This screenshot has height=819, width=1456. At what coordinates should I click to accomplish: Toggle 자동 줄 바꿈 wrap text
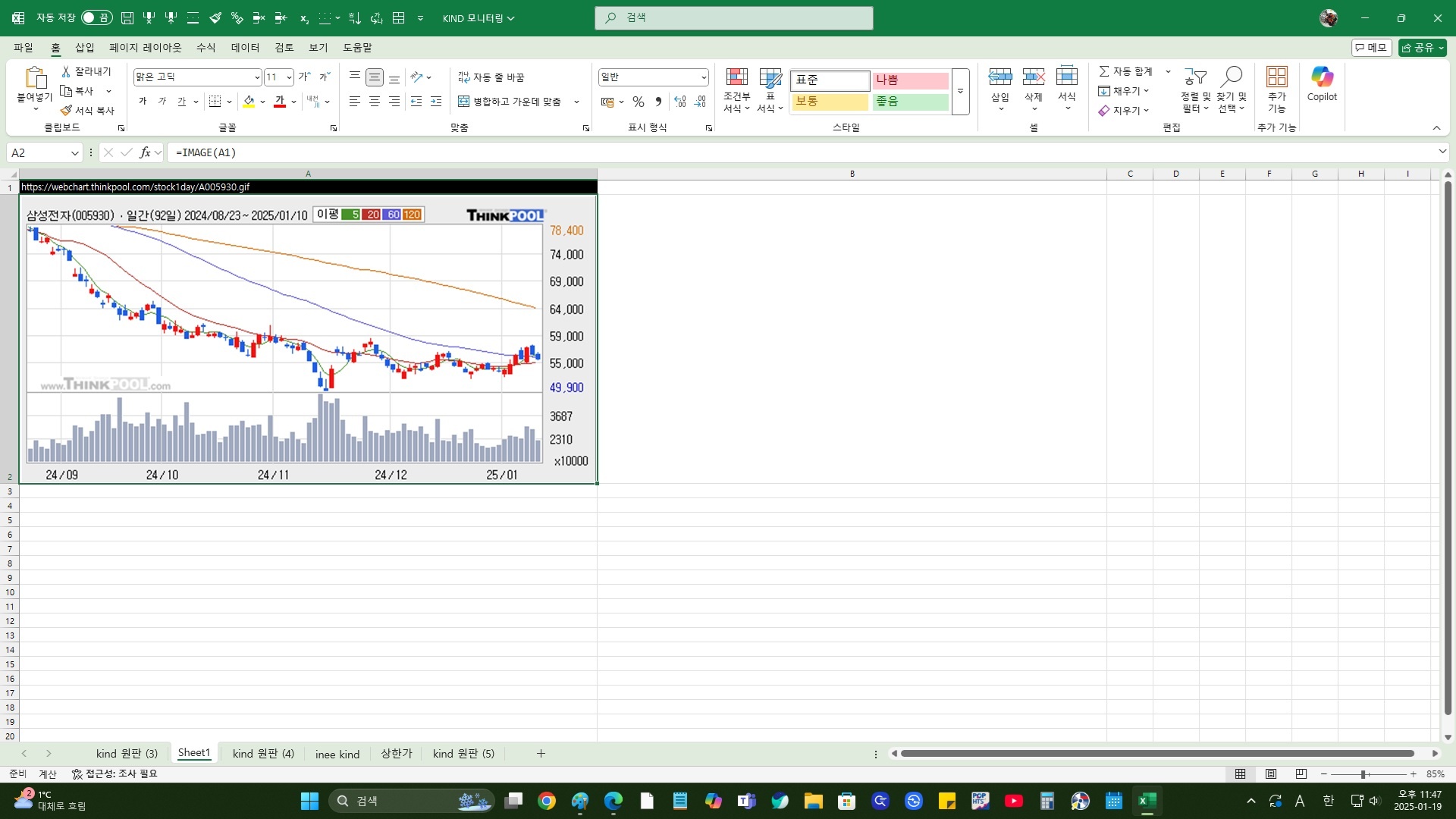coord(491,77)
